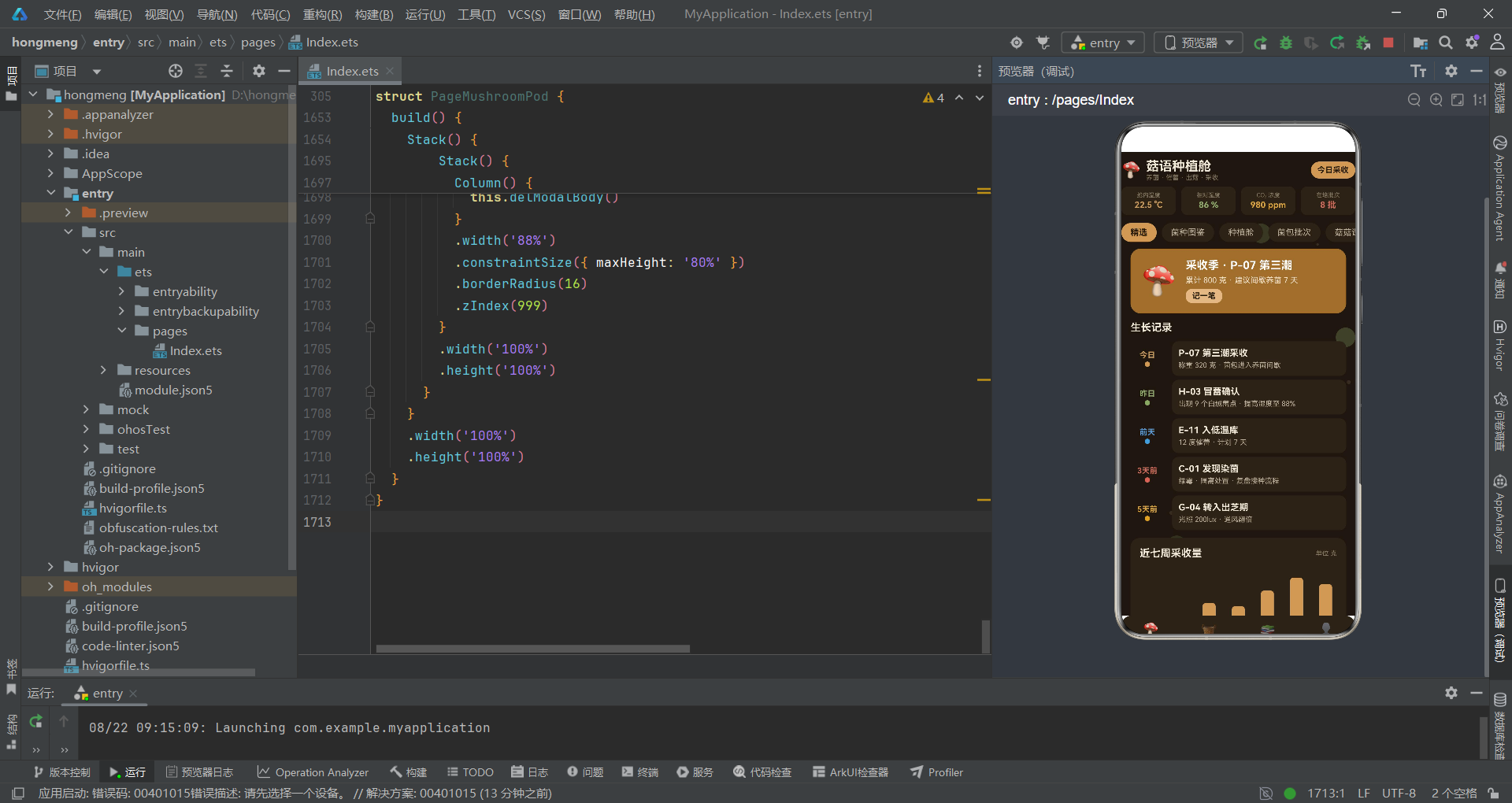Select the 种植舱 chip in the preview

point(1240,232)
